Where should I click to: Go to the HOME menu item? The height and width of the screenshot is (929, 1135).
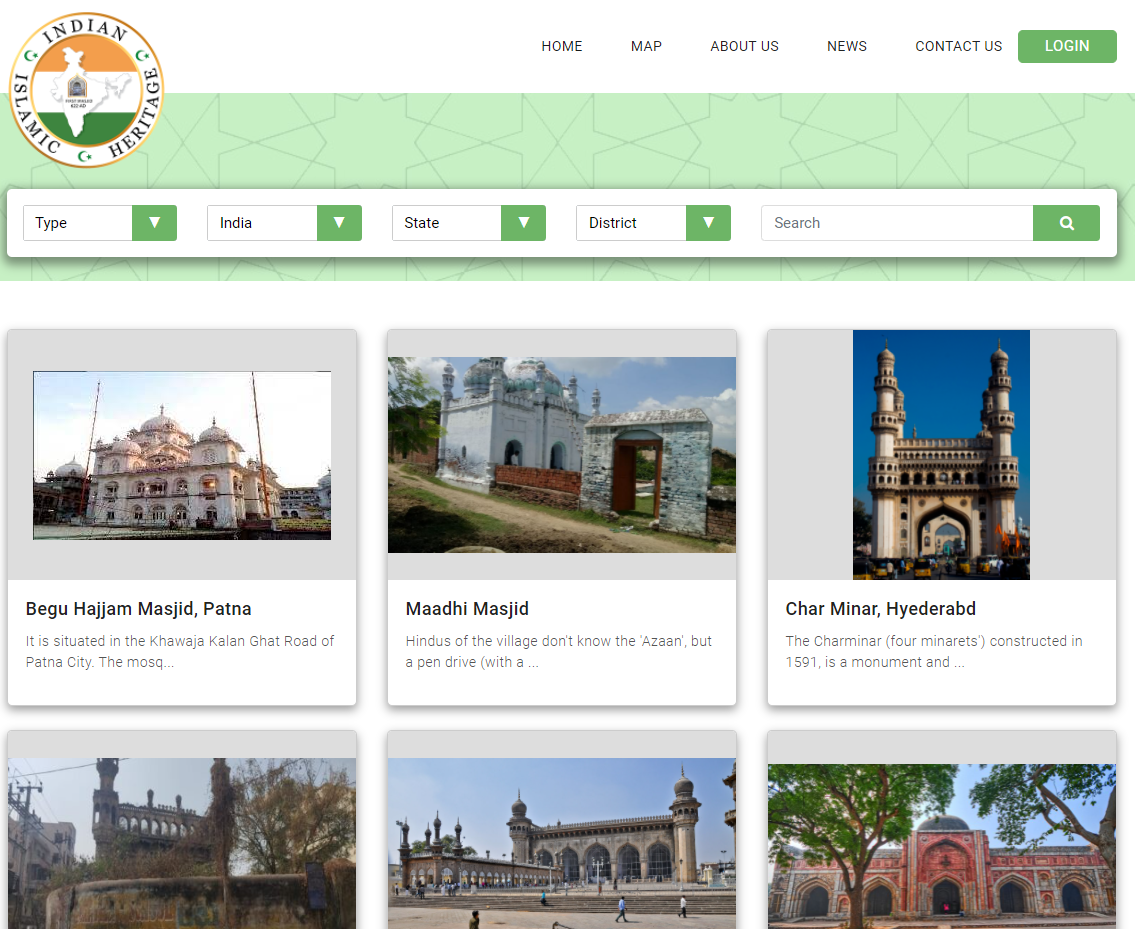coord(562,46)
